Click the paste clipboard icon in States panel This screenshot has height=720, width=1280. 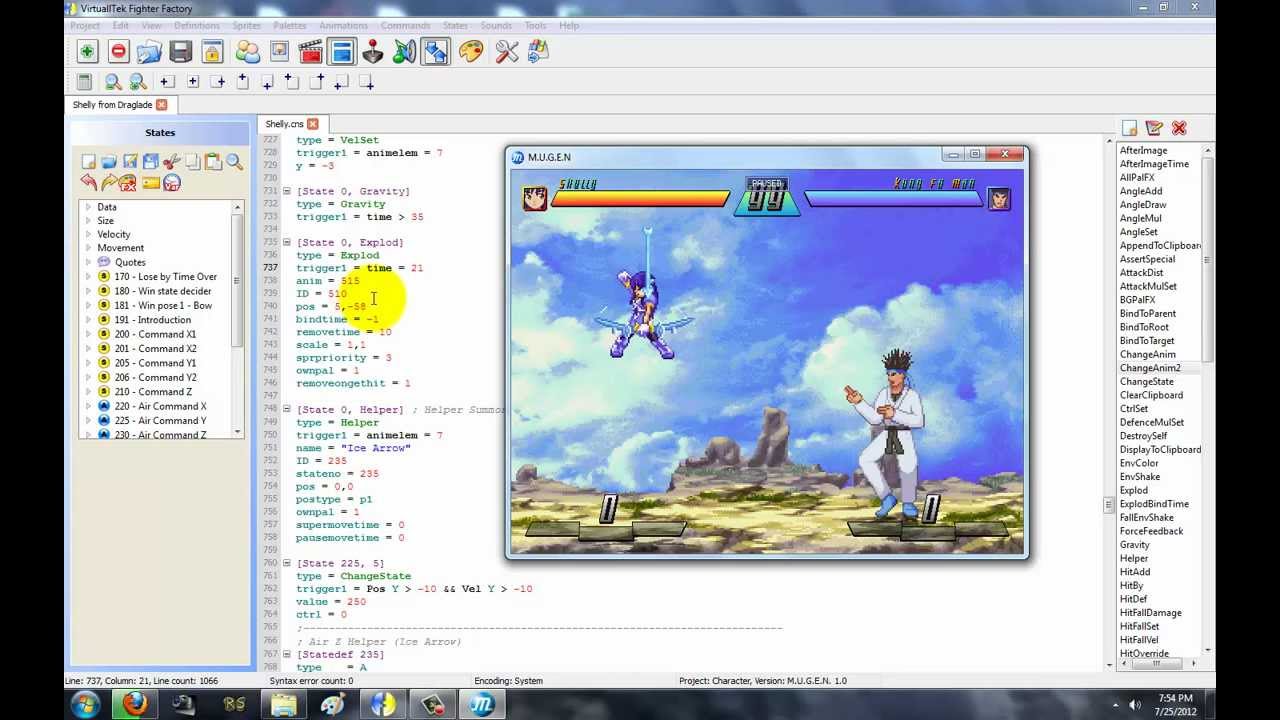(x=213, y=161)
